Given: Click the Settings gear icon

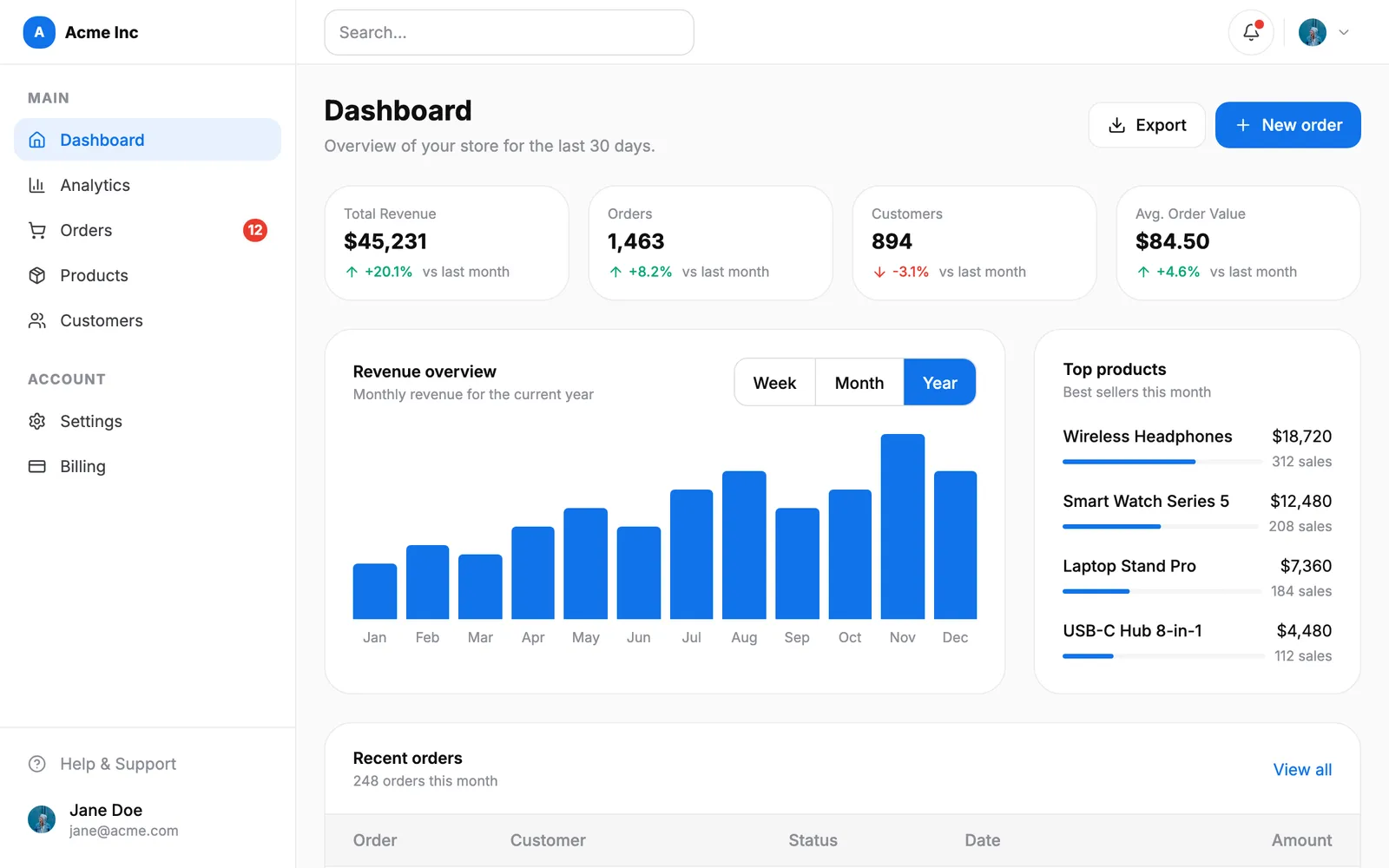Looking at the screenshot, I should tap(37, 421).
